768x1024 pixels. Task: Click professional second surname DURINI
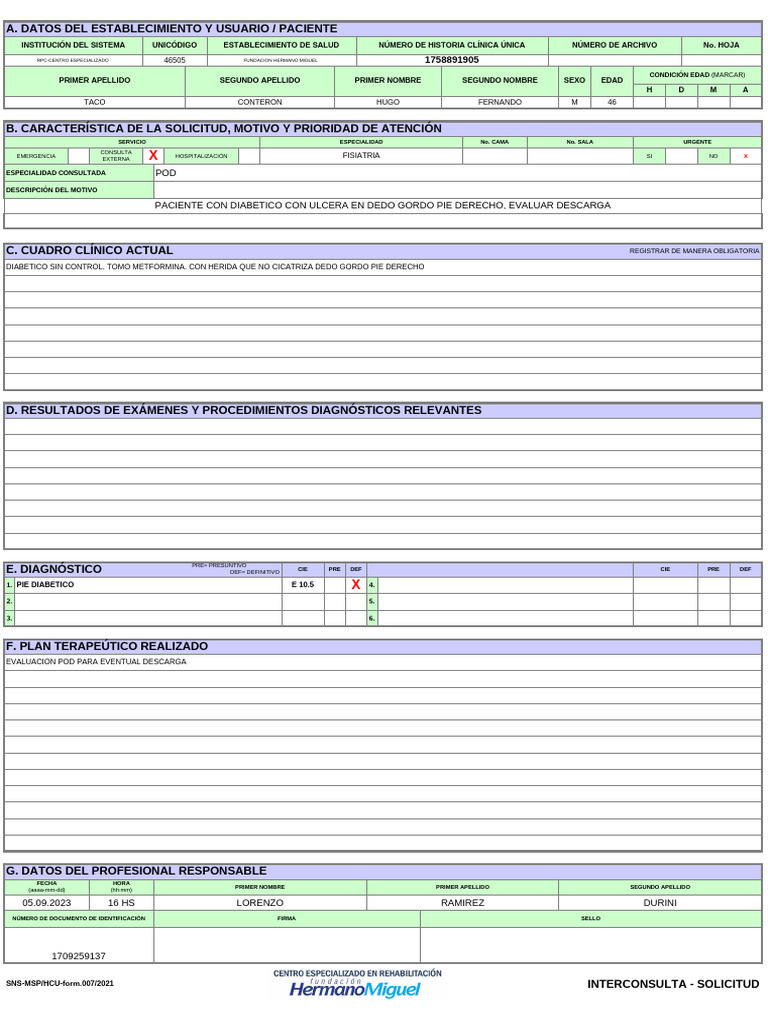[660, 903]
